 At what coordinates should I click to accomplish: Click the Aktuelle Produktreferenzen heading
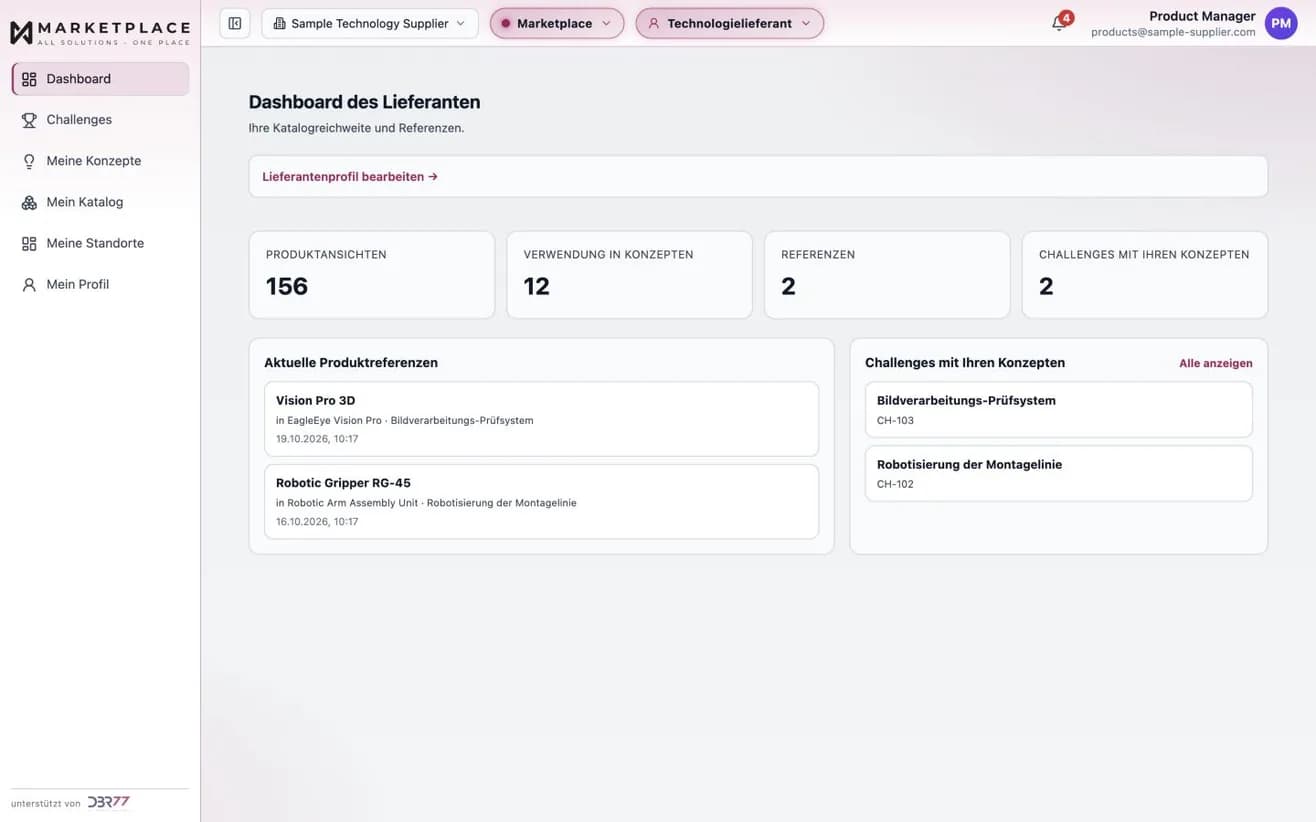pos(351,363)
